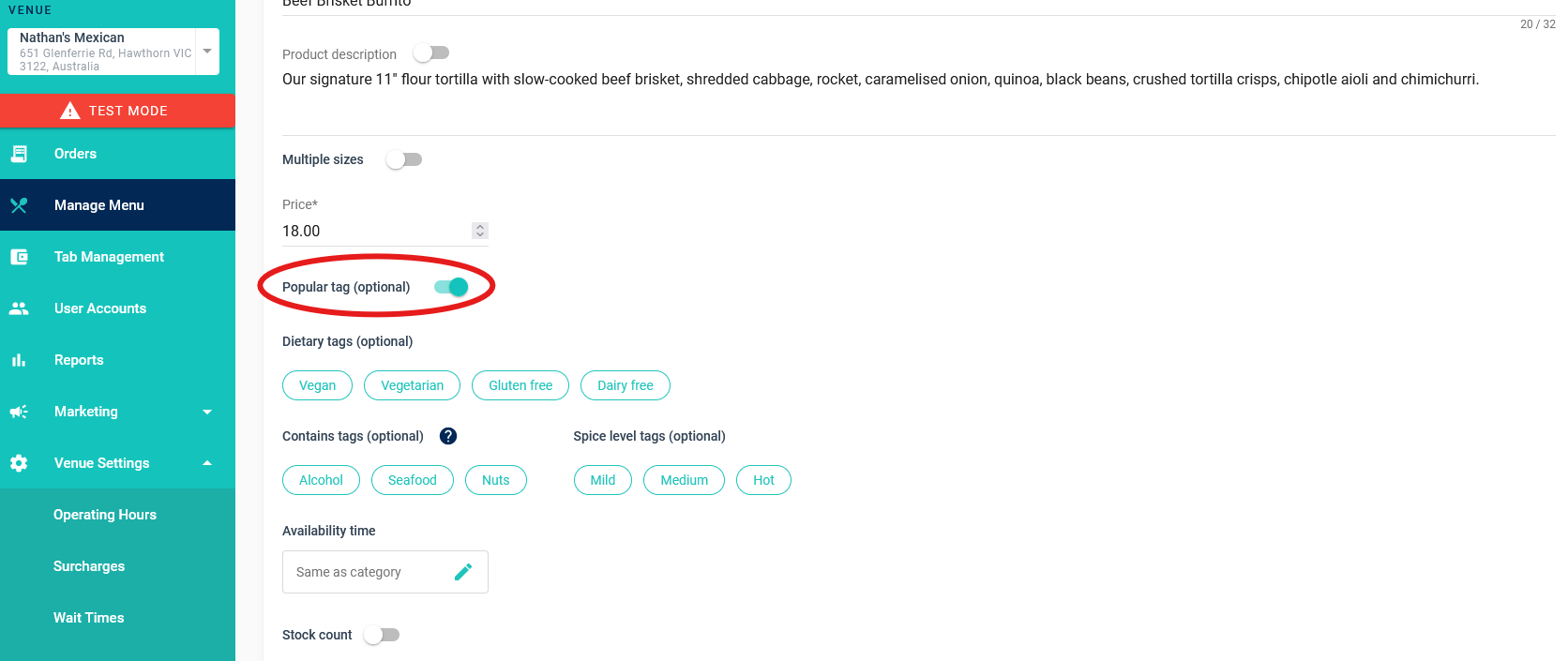Viewport: 1568px width, 661px height.
Task: Disable the Popular tag toggle
Action: click(x=451, y=287)
